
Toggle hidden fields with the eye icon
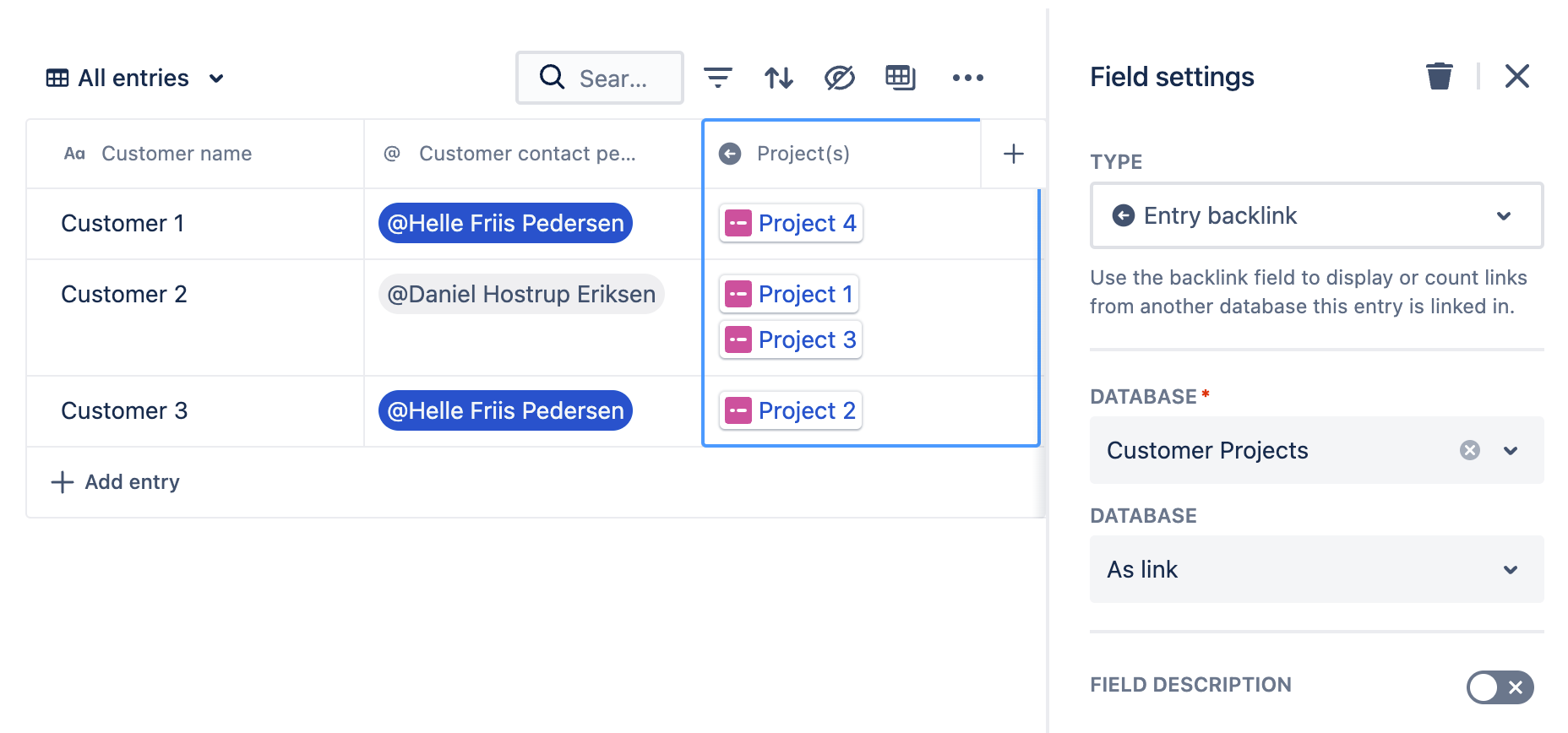(x=840, y=78)
